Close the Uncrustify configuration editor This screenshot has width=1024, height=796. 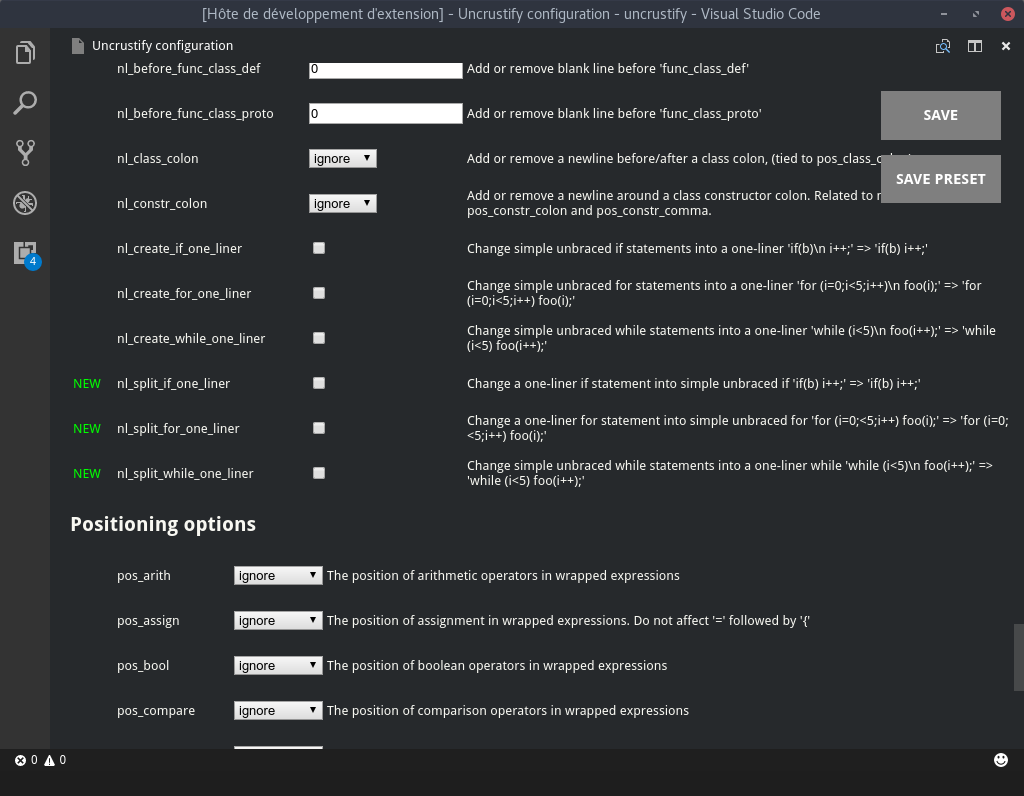tap(1006, 46)
